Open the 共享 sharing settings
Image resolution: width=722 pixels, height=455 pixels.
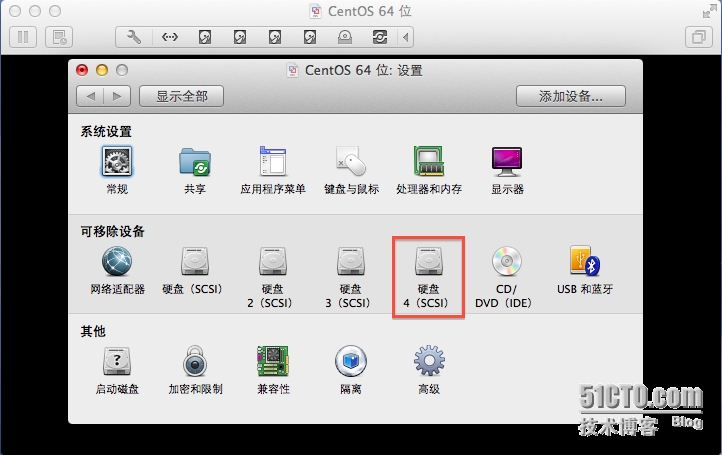pyautogui.click(x=195, y=162)
